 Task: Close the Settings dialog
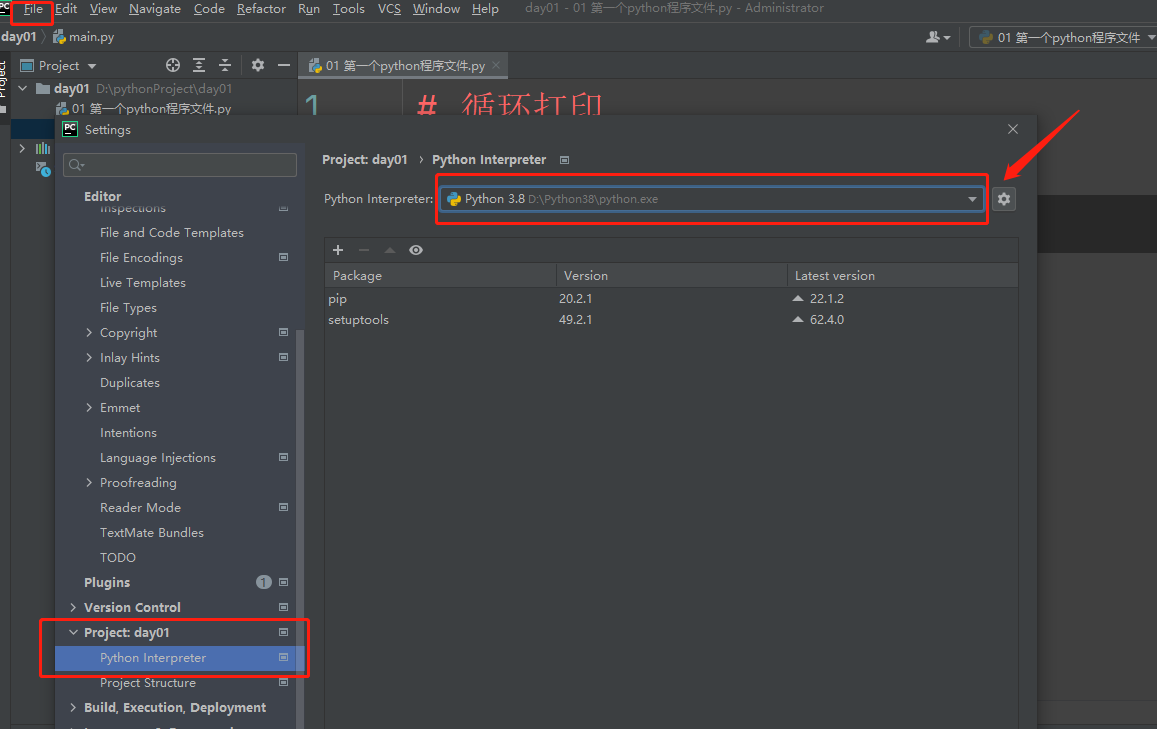(x=1013, y=129)
